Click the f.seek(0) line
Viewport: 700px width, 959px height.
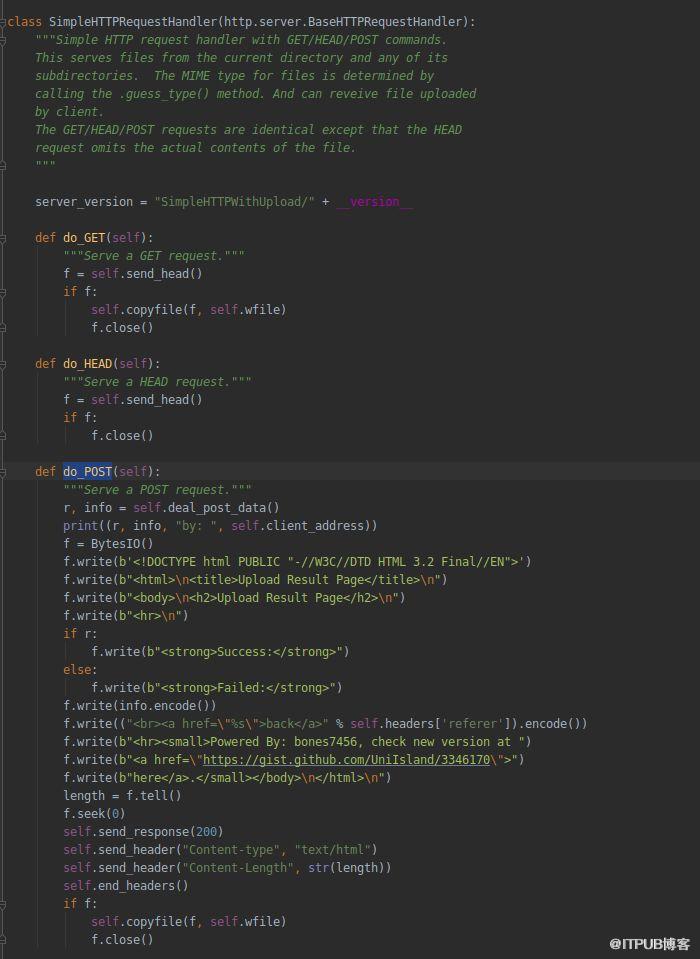point(94,813)
